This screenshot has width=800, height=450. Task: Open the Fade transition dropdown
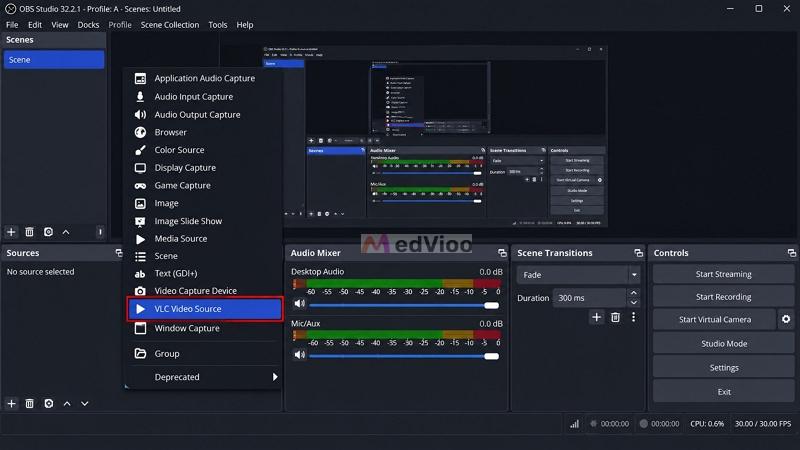[634, 275]
